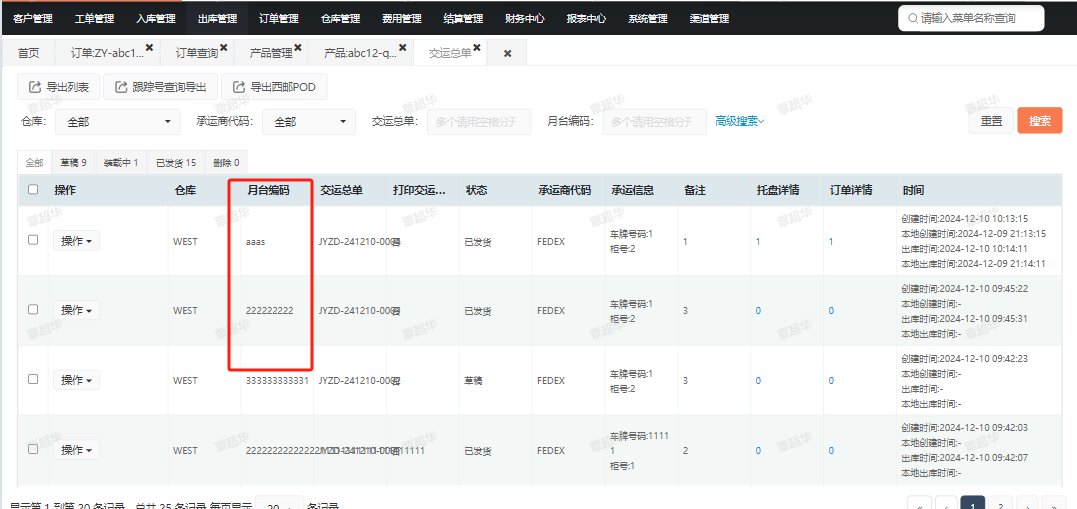Tick the checkbox for row 222222222

pyautogui.click(x=33, y=309)
